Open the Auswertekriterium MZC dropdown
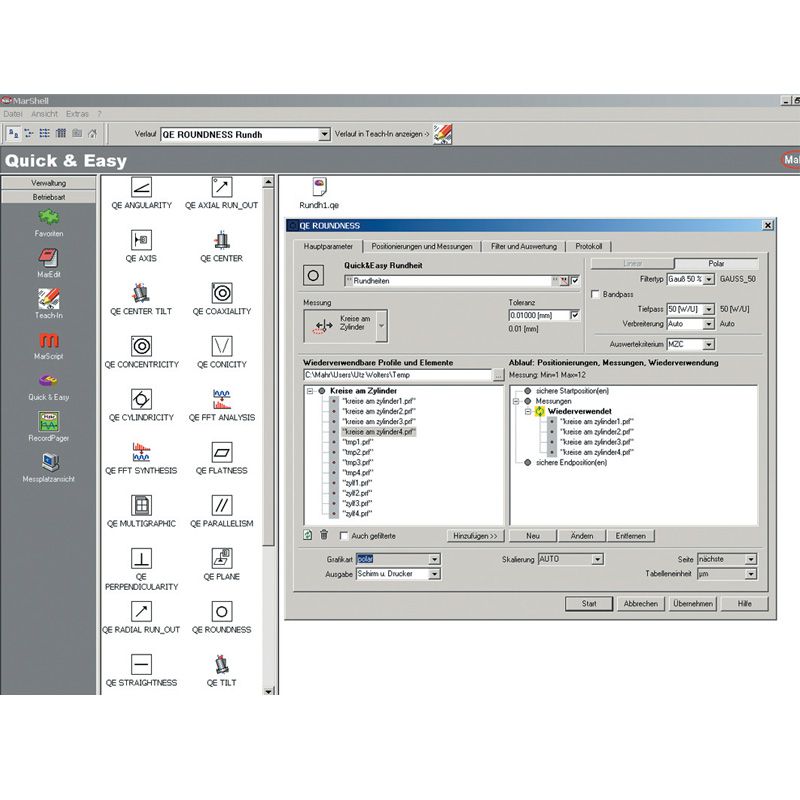This screenshot has width=800, height=800. [x=709, y=345]
